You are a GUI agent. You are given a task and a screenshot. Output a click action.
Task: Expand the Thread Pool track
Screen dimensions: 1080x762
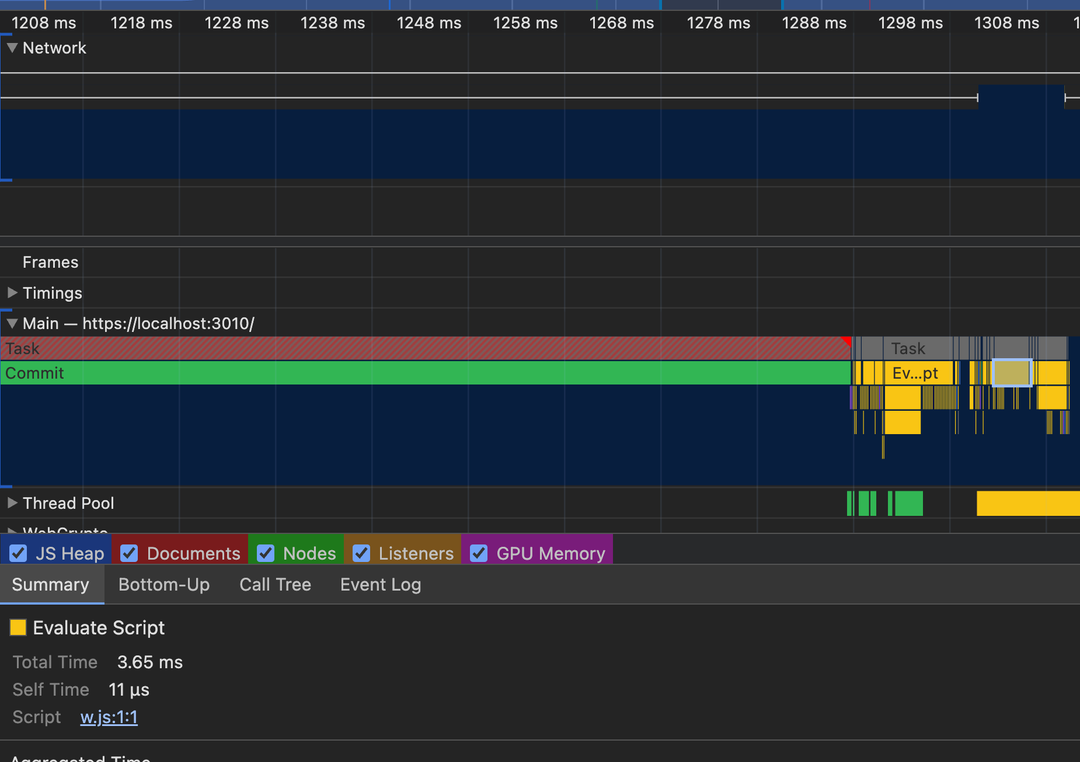[x=12, y=503]
